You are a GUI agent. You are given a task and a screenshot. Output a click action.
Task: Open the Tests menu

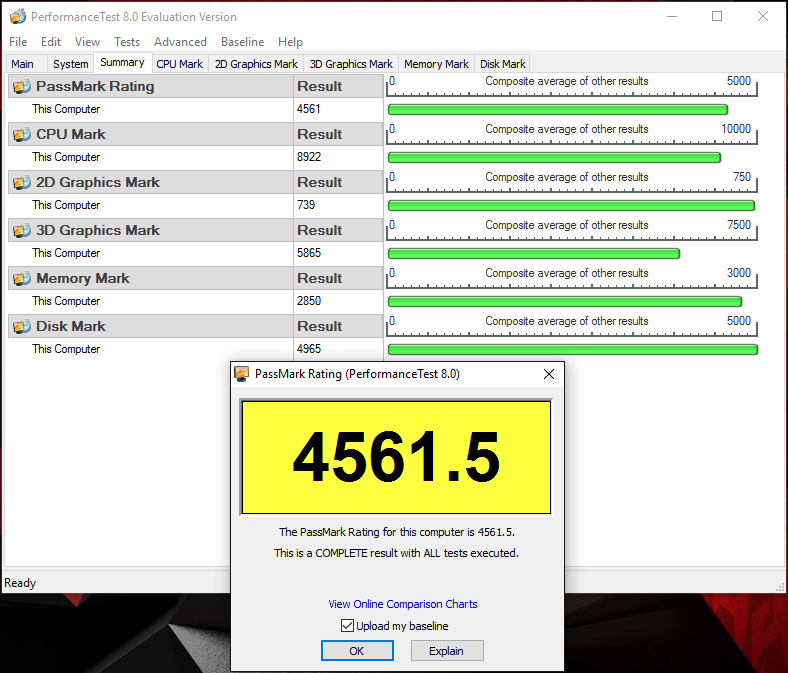[x=127, y=42]
